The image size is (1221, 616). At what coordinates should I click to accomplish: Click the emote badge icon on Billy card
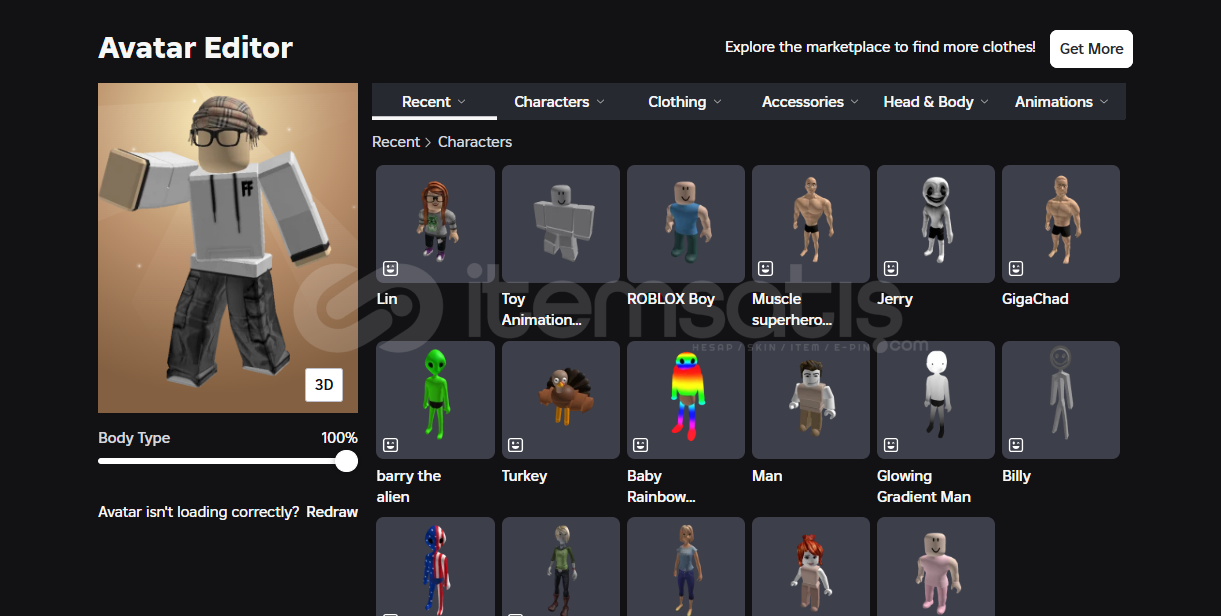[x=1016, y=444]
